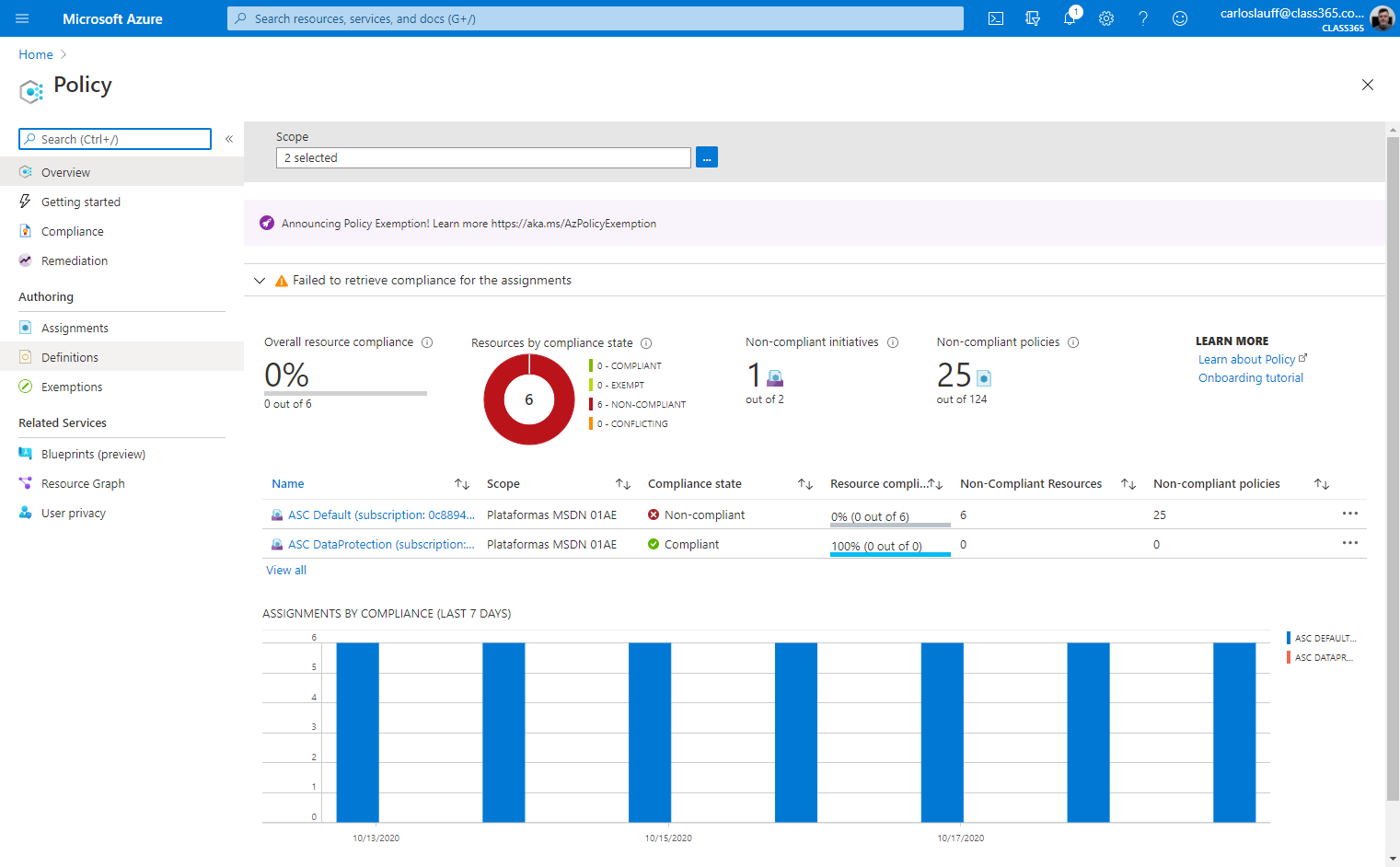Image resolution: width=1400 pixels, height=867 pixels.
Task: Open the feedback smiley icon
Action: [x=1180, y=18]
